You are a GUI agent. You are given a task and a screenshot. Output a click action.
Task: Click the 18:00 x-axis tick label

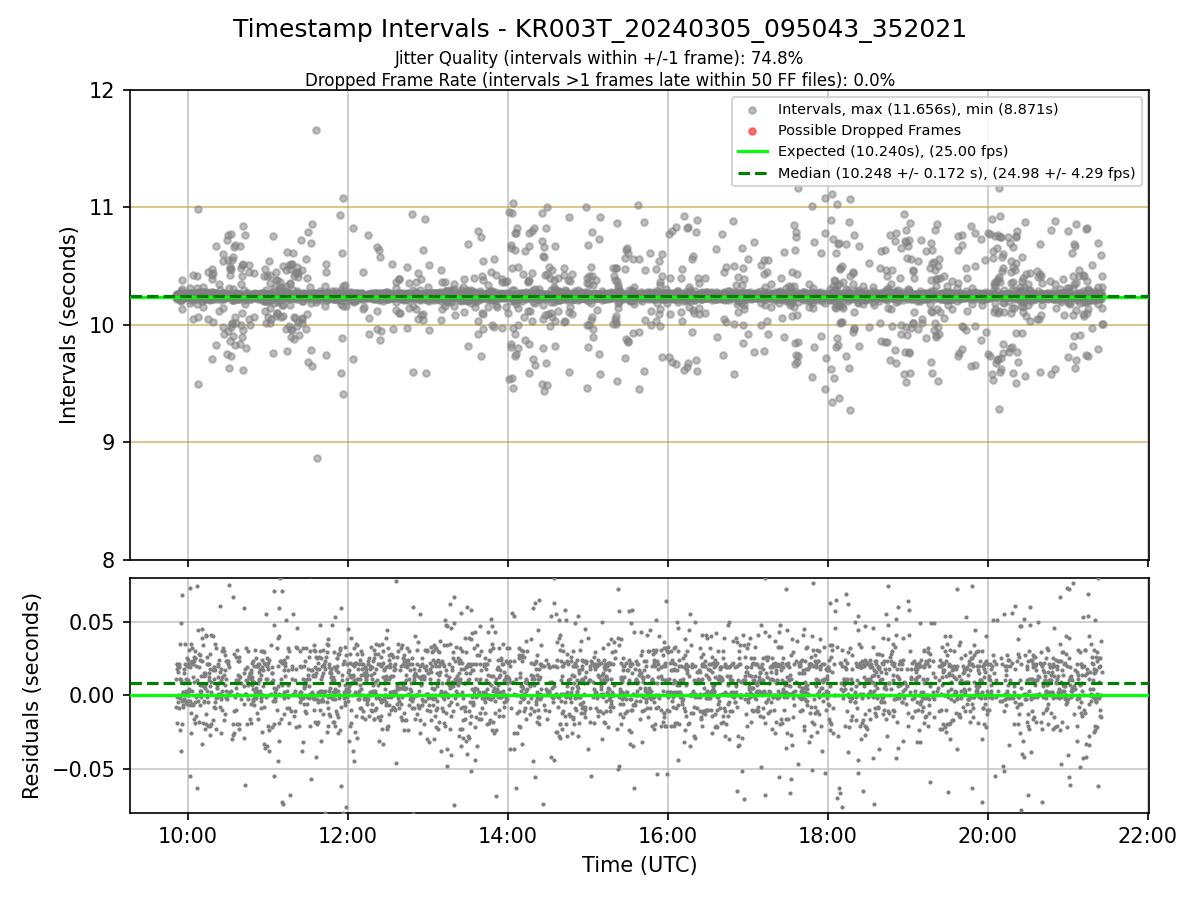pyautogui.click(x=828, y=836)
